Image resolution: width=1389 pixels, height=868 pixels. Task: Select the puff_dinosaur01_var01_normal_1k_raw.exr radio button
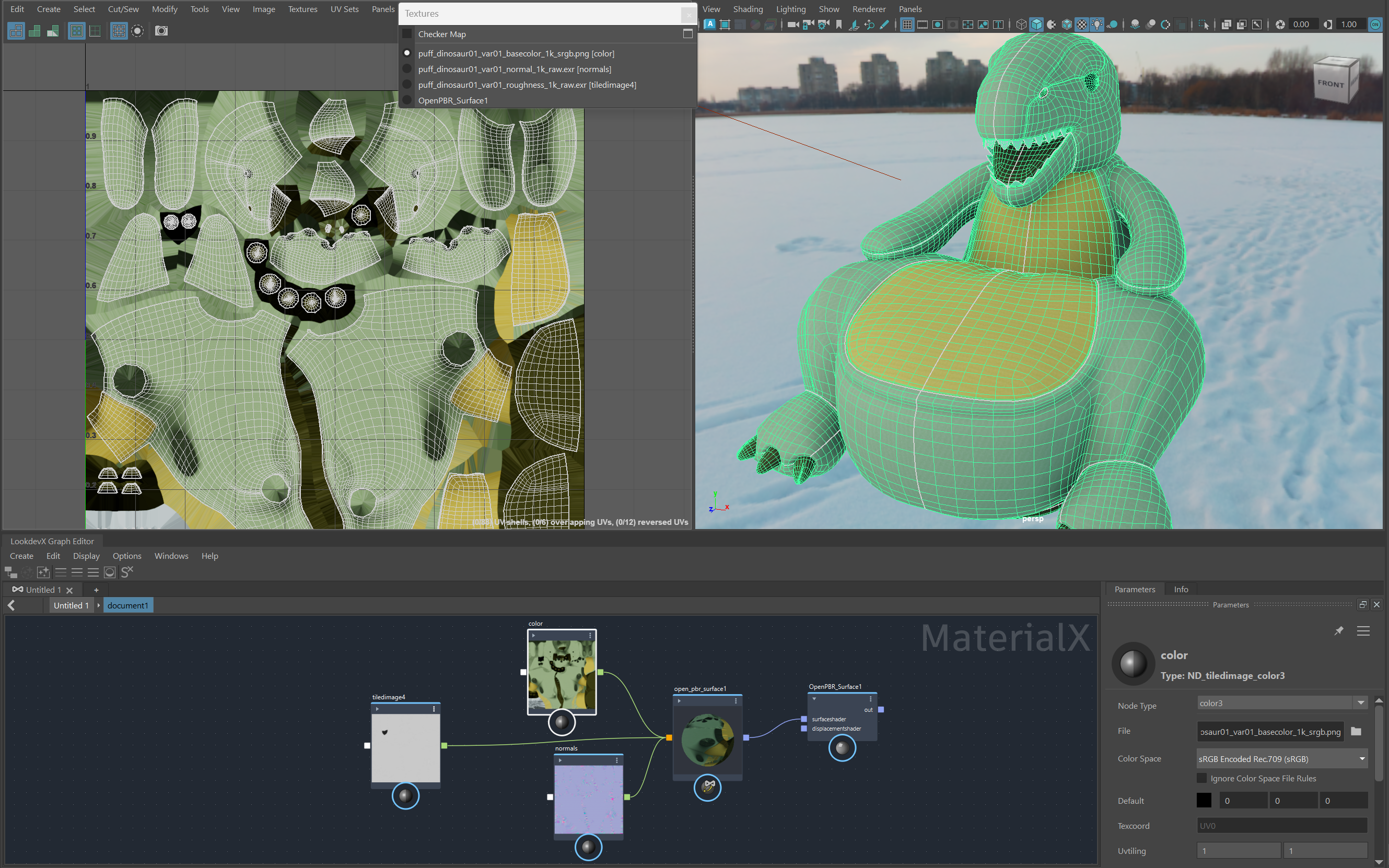[407, 68]
